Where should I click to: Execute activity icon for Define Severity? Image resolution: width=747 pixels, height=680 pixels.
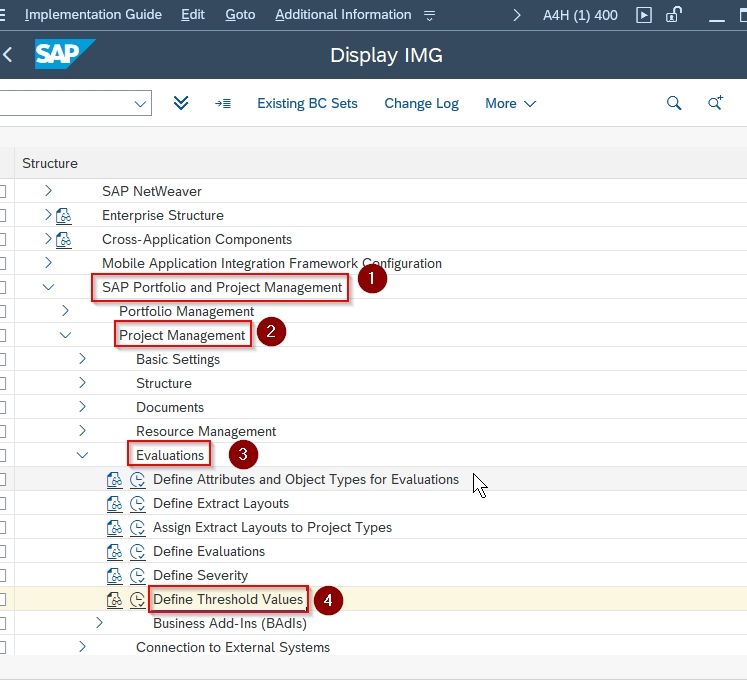pos(138,576)
